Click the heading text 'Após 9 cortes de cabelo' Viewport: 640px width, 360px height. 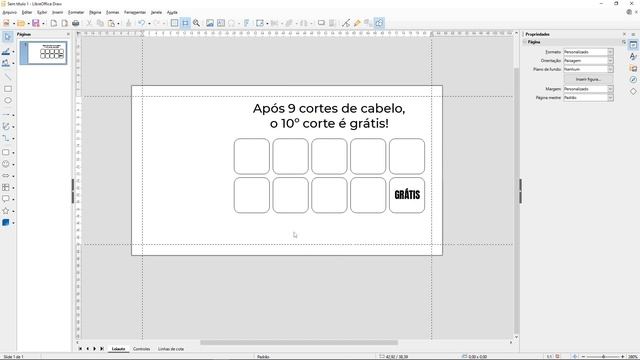point(329,109)
